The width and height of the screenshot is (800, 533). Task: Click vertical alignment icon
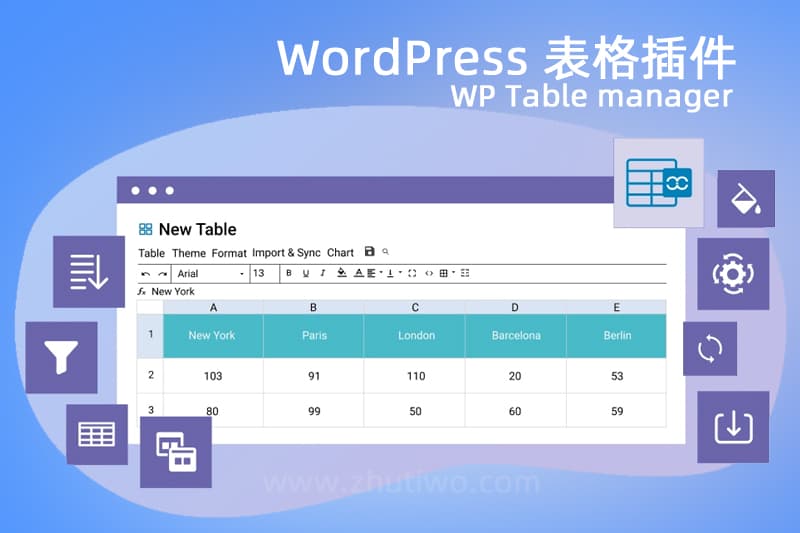[390, 273]
